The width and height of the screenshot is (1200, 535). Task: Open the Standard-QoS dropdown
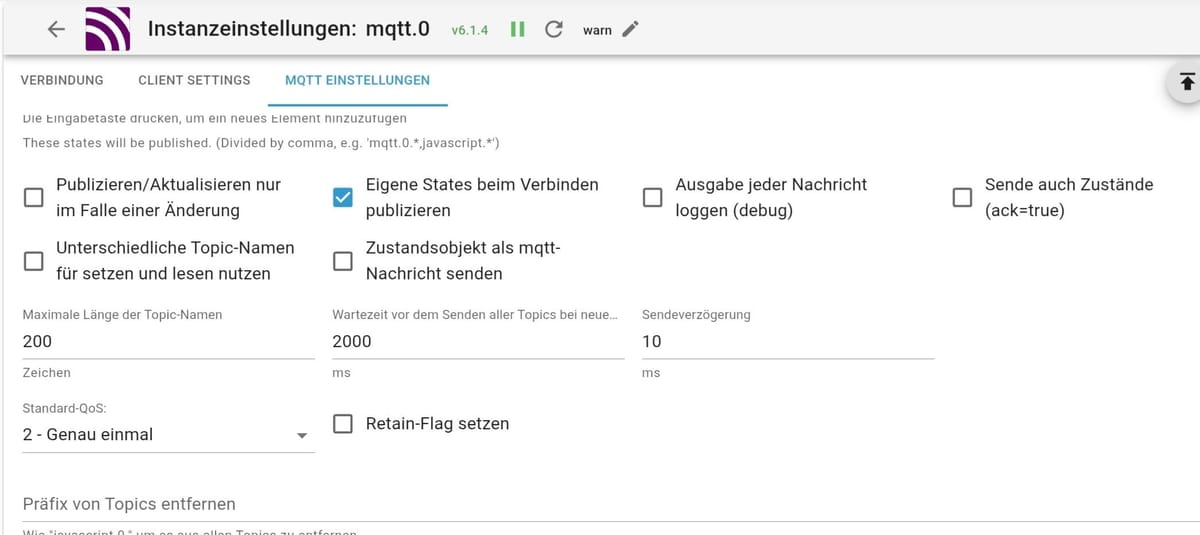tap(168, 435)
